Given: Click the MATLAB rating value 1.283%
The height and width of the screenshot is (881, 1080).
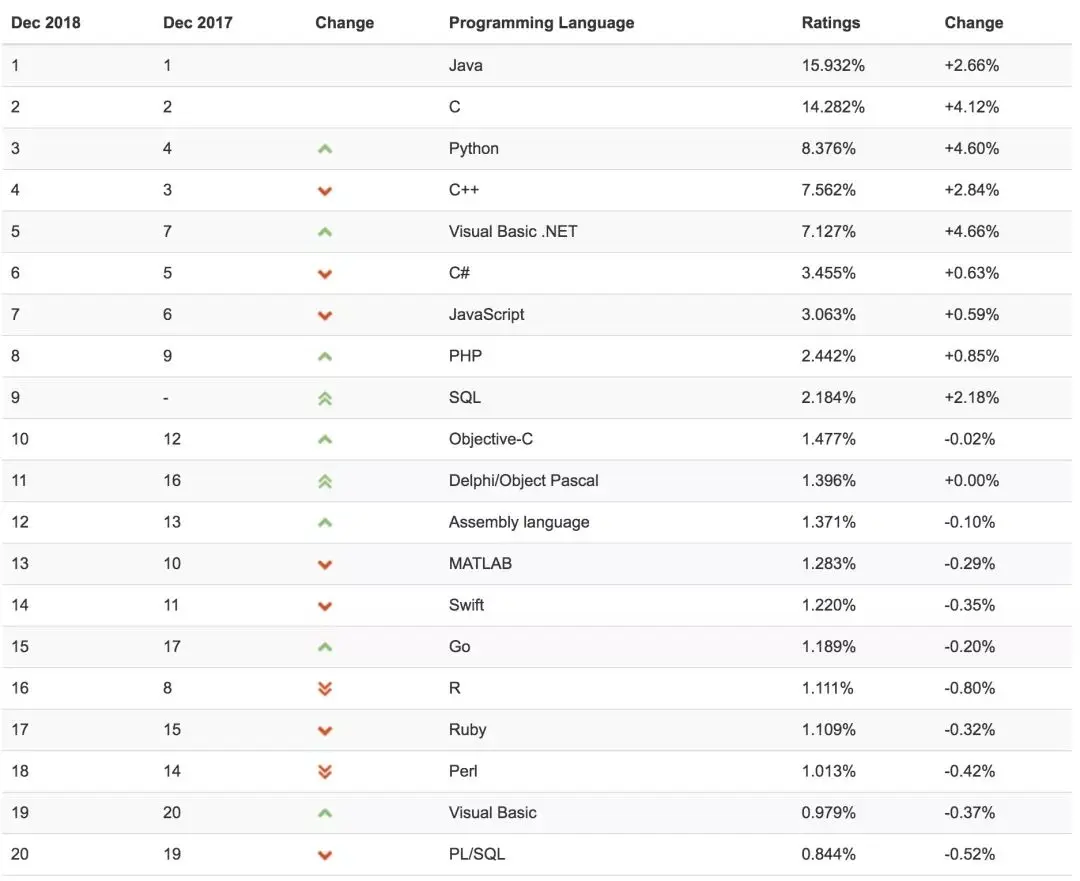Looking at the screenshot, I should pos(829,563).
